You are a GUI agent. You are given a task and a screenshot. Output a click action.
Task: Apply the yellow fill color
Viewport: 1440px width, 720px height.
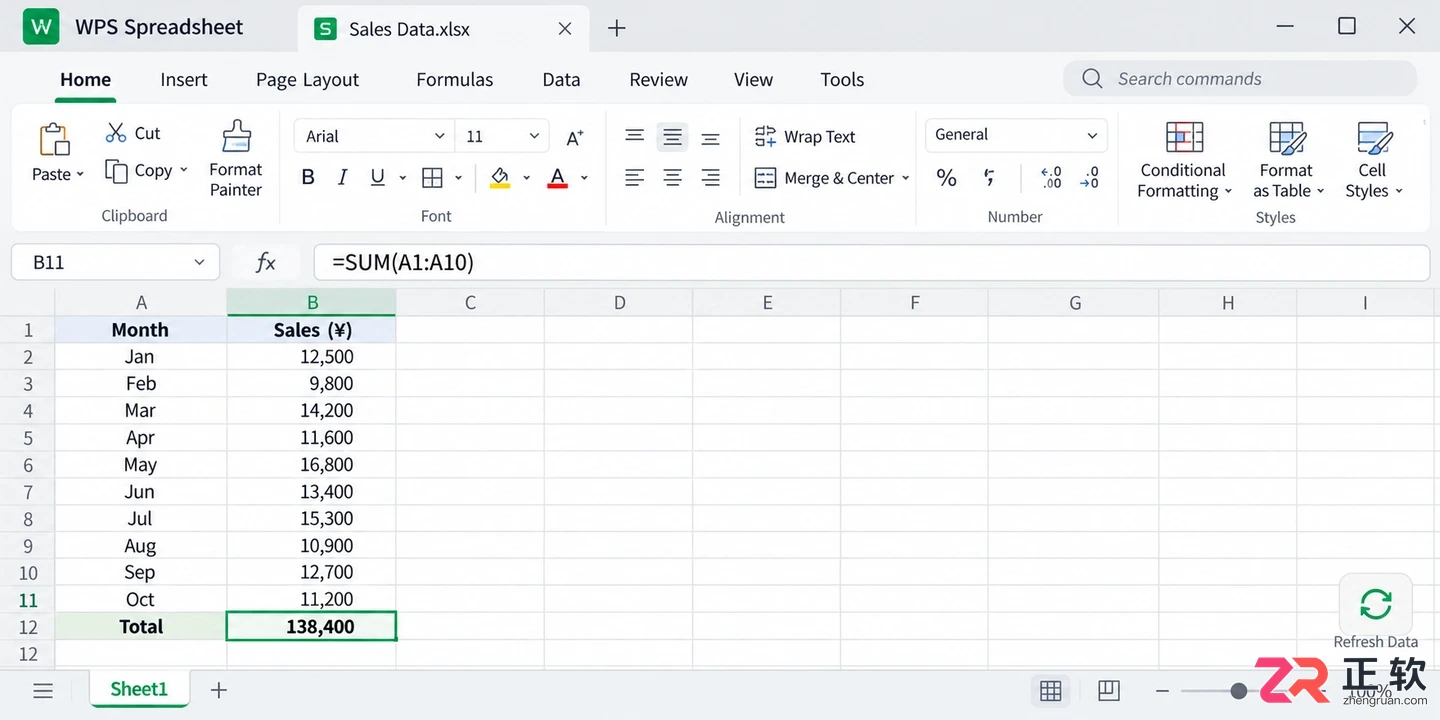click(500, 178)
